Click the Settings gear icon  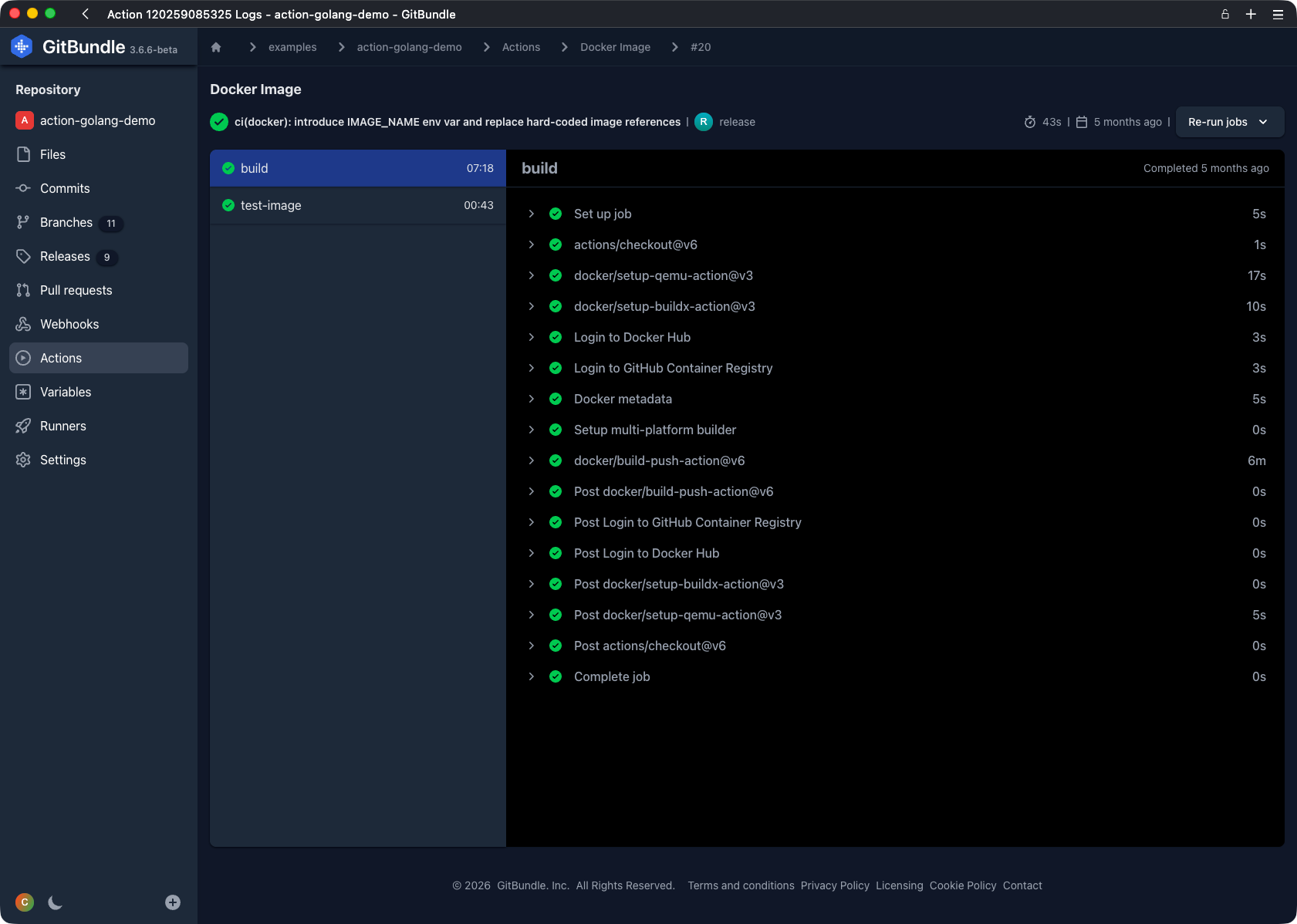[24, 460]
